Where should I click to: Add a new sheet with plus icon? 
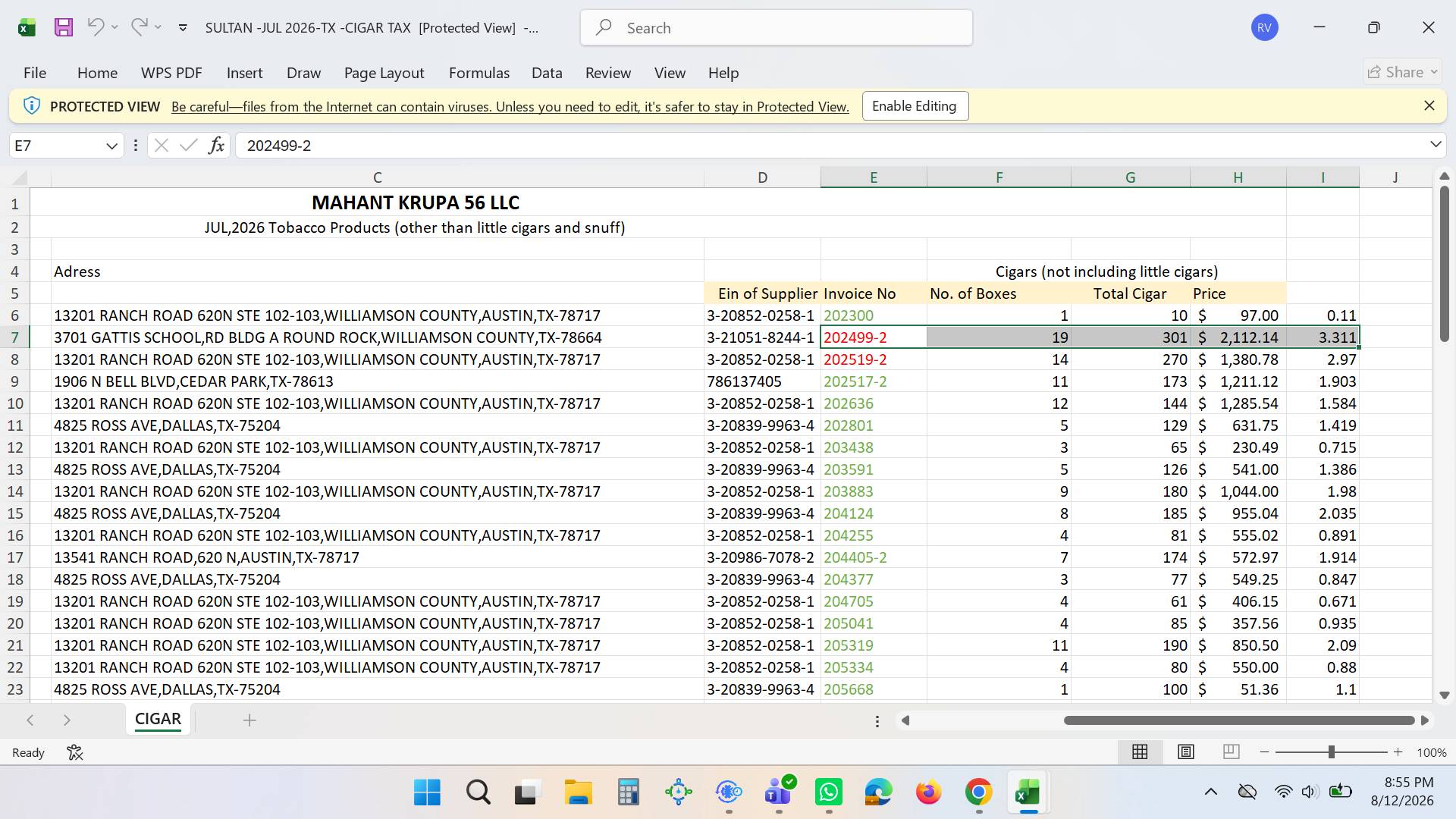click(x=249, y=720)
